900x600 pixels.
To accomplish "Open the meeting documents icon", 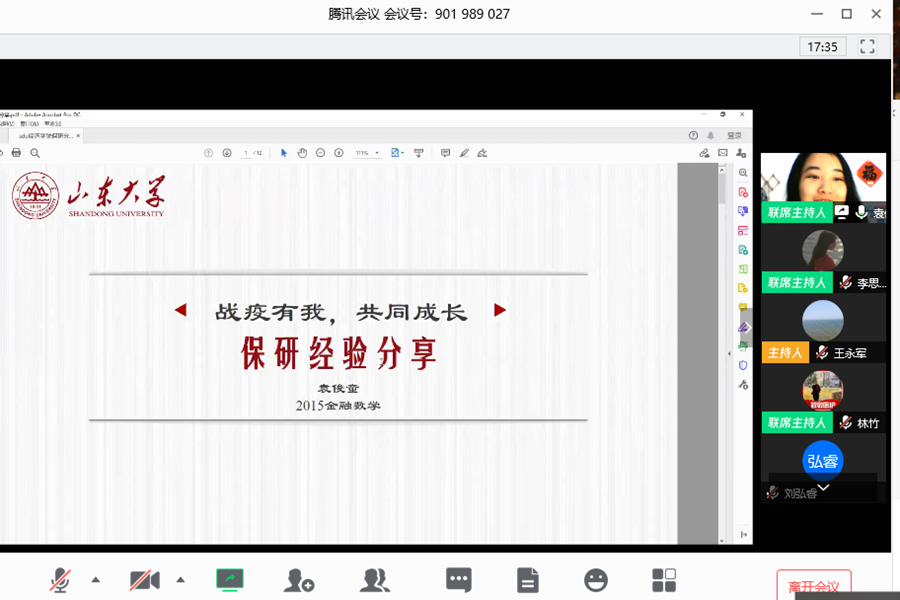I will point(528,579).
